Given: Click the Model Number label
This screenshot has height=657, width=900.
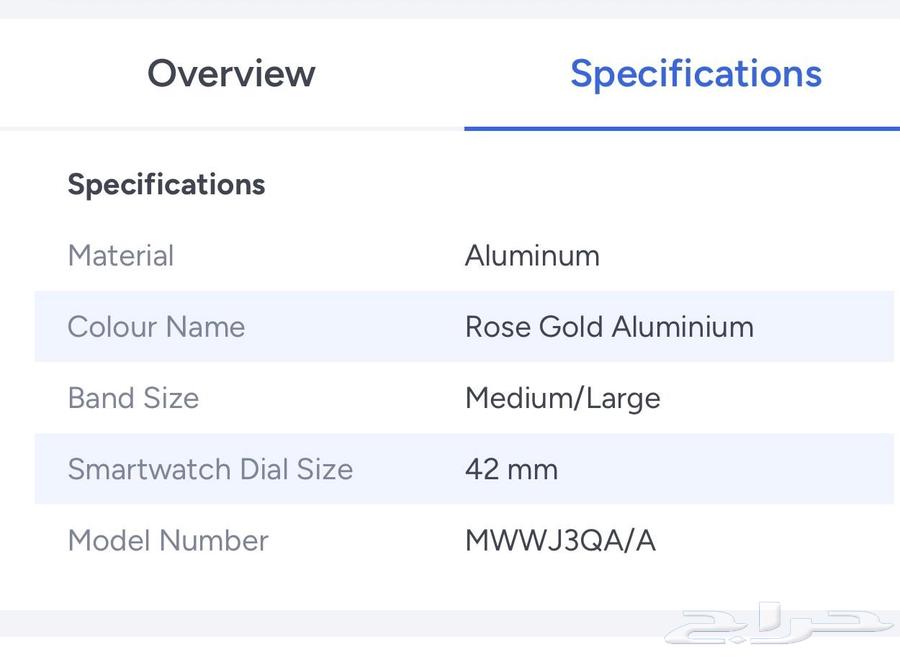Looking at the screenshot, I should [168, 540].
